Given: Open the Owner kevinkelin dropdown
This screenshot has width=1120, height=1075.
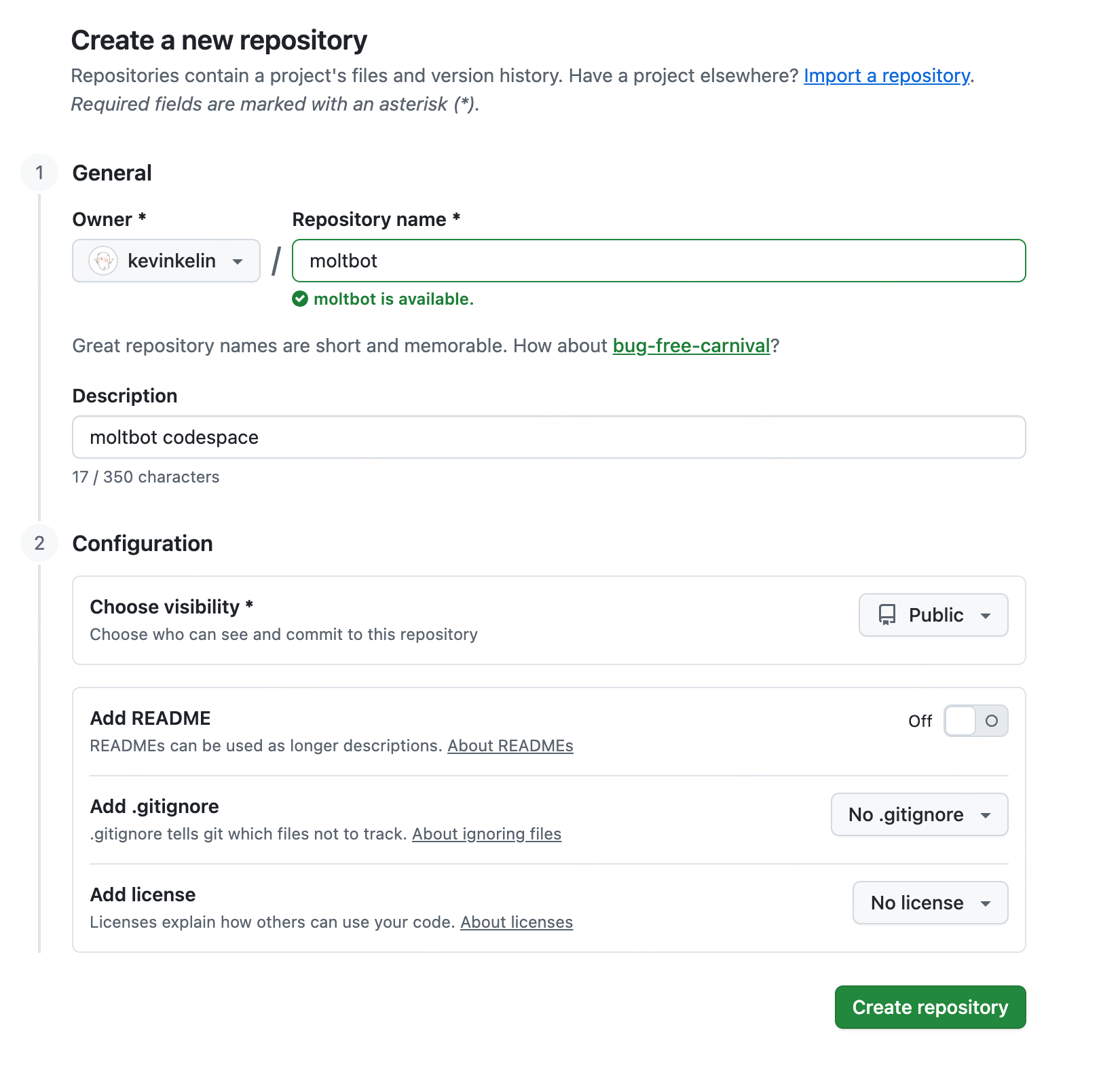Looking at the screenshot, I should (166, 261).
